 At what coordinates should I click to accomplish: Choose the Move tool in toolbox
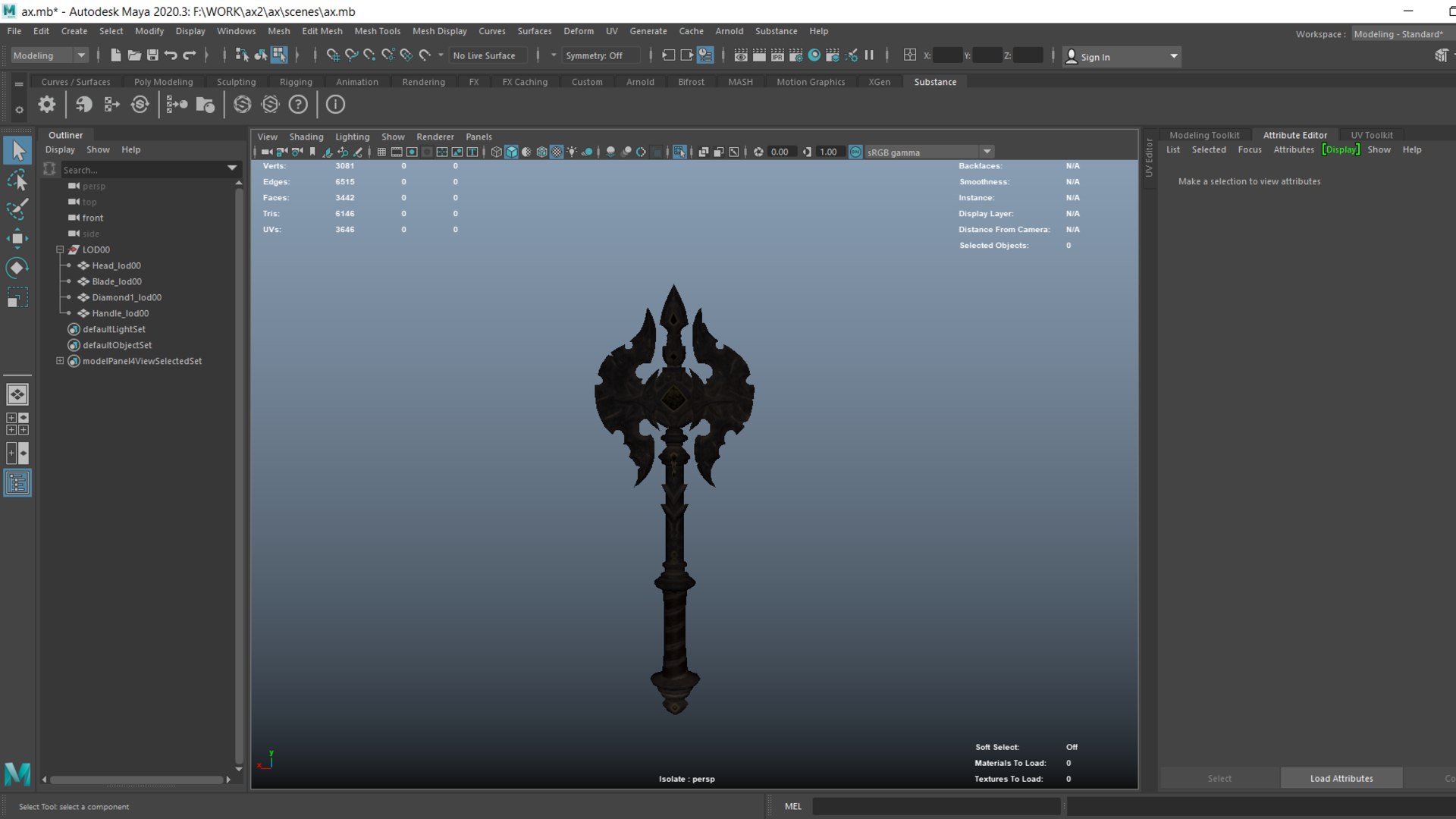tap(17, 238)
